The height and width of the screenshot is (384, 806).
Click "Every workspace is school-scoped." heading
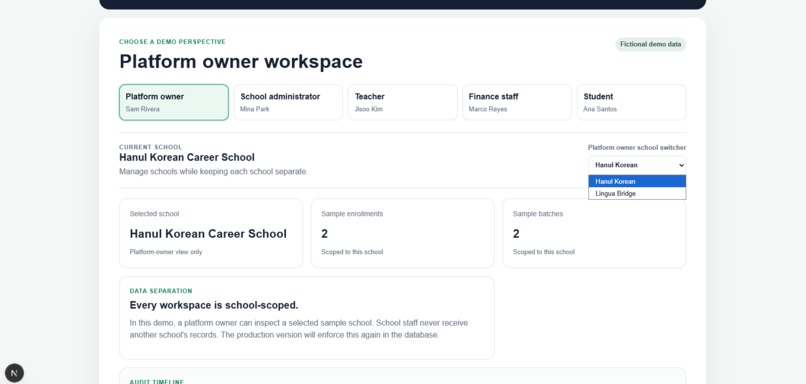click(214, 305)
